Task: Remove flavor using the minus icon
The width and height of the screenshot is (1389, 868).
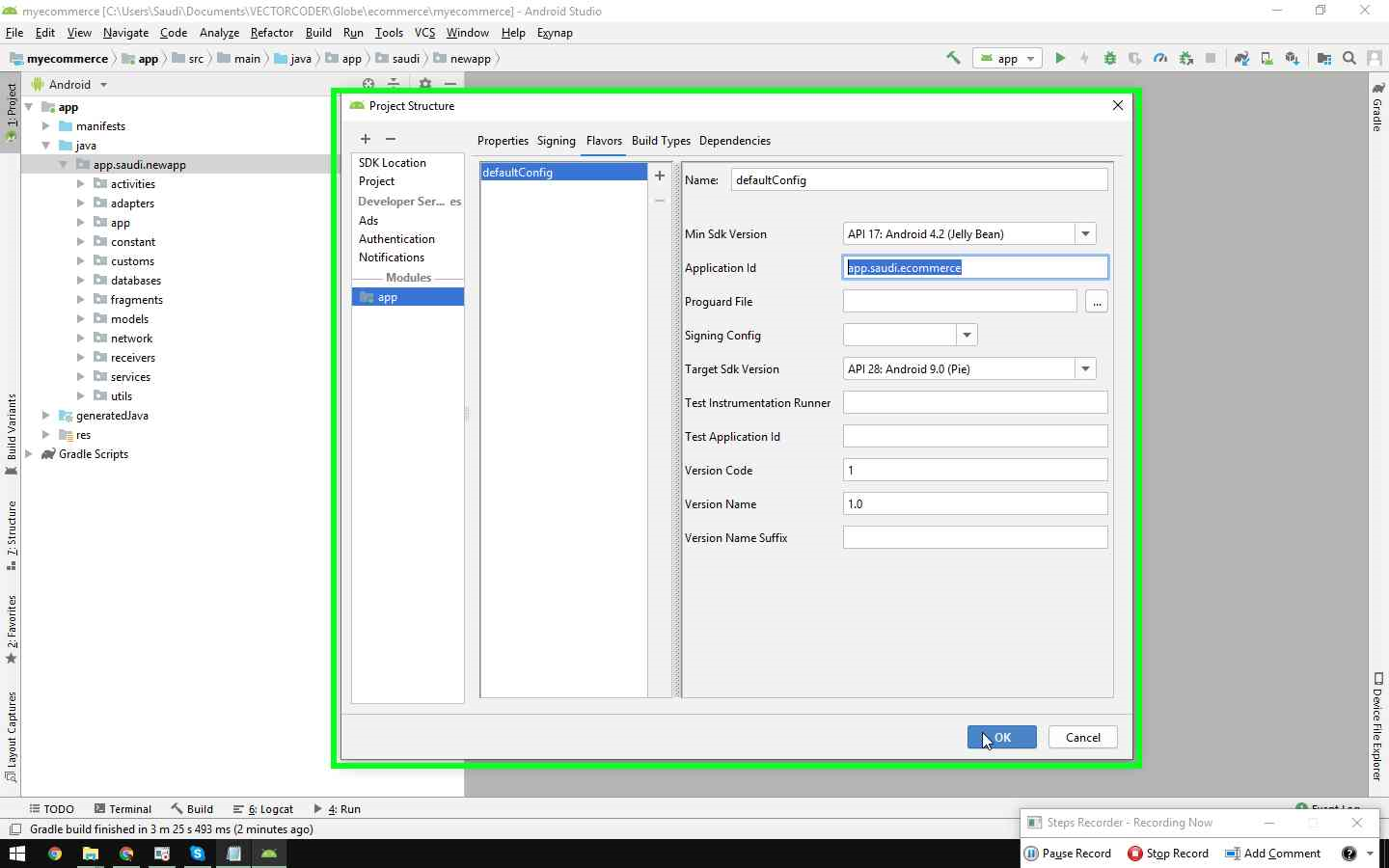Action: tap(660, 201)
